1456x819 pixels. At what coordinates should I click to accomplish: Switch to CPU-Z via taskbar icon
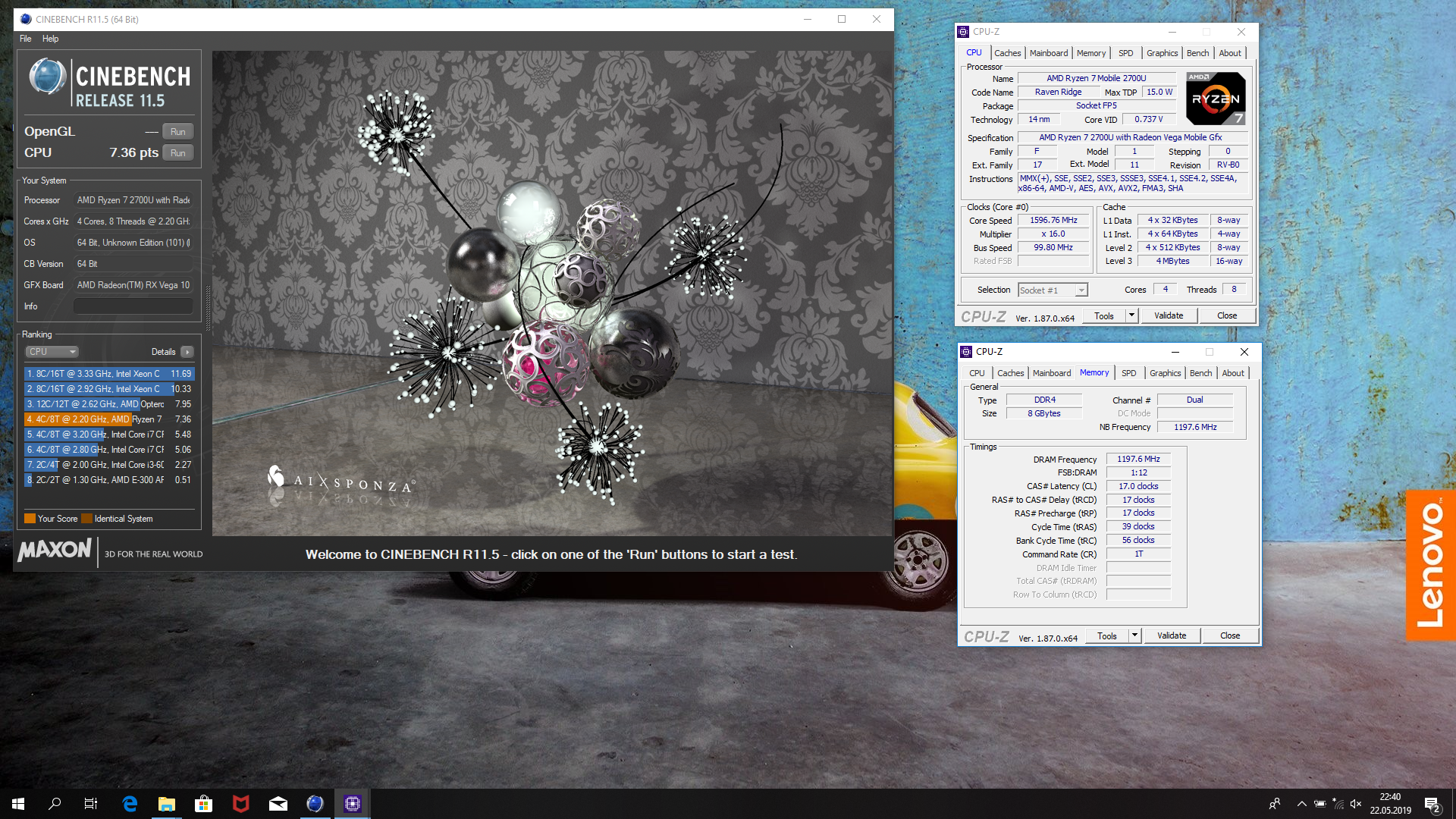[x=352, y=804]
